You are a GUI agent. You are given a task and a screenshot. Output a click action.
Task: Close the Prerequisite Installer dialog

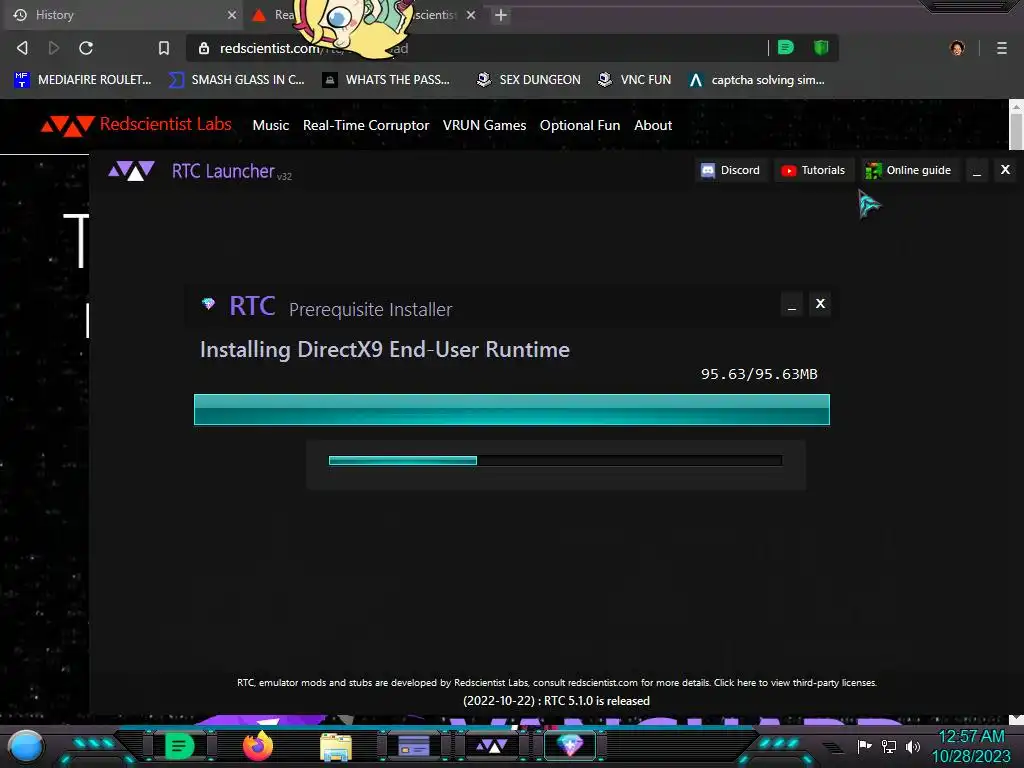coord(820,304)
